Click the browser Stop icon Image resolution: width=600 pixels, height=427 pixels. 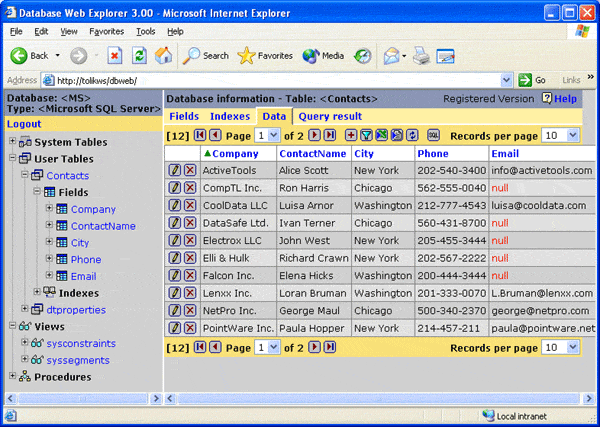coord(114,56)
